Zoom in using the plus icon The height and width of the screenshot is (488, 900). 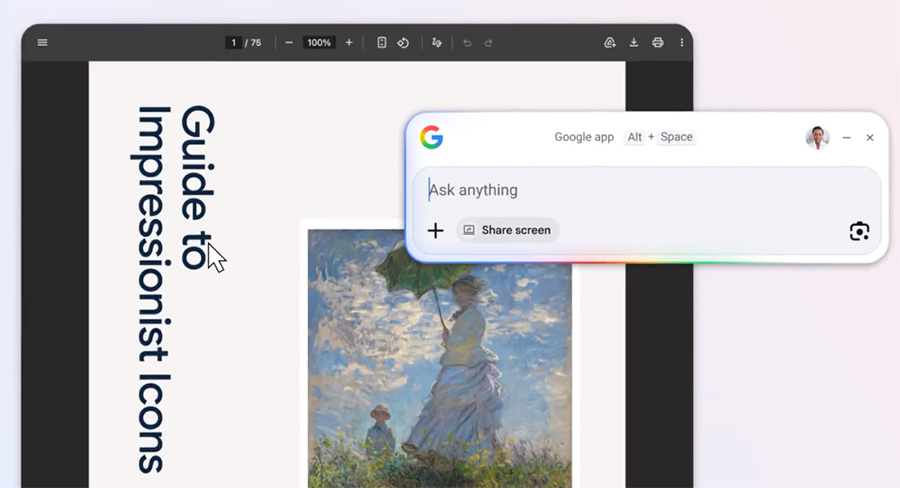pyautogui.click(x=349, y=42)
